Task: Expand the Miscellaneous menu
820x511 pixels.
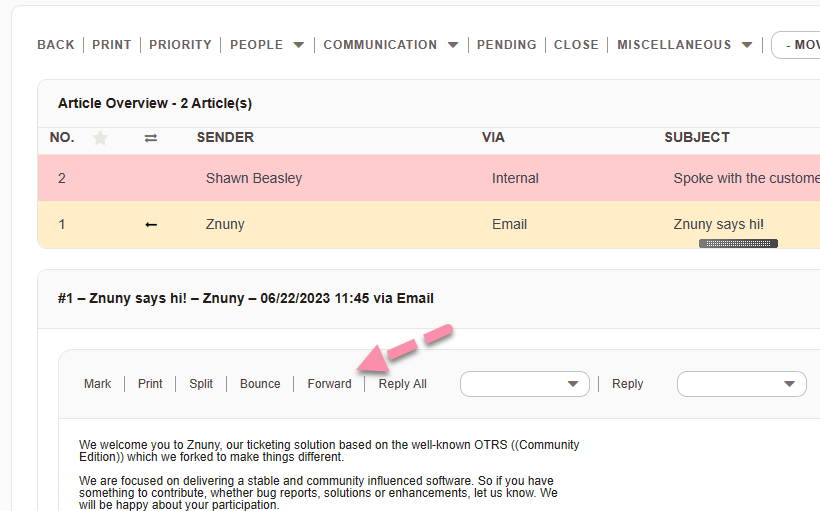Action: [684, 45]
